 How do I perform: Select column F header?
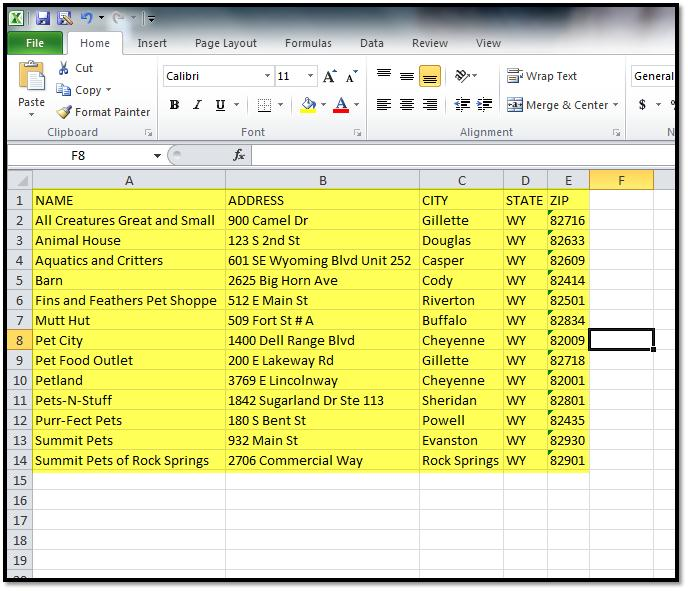pos(621,180)
